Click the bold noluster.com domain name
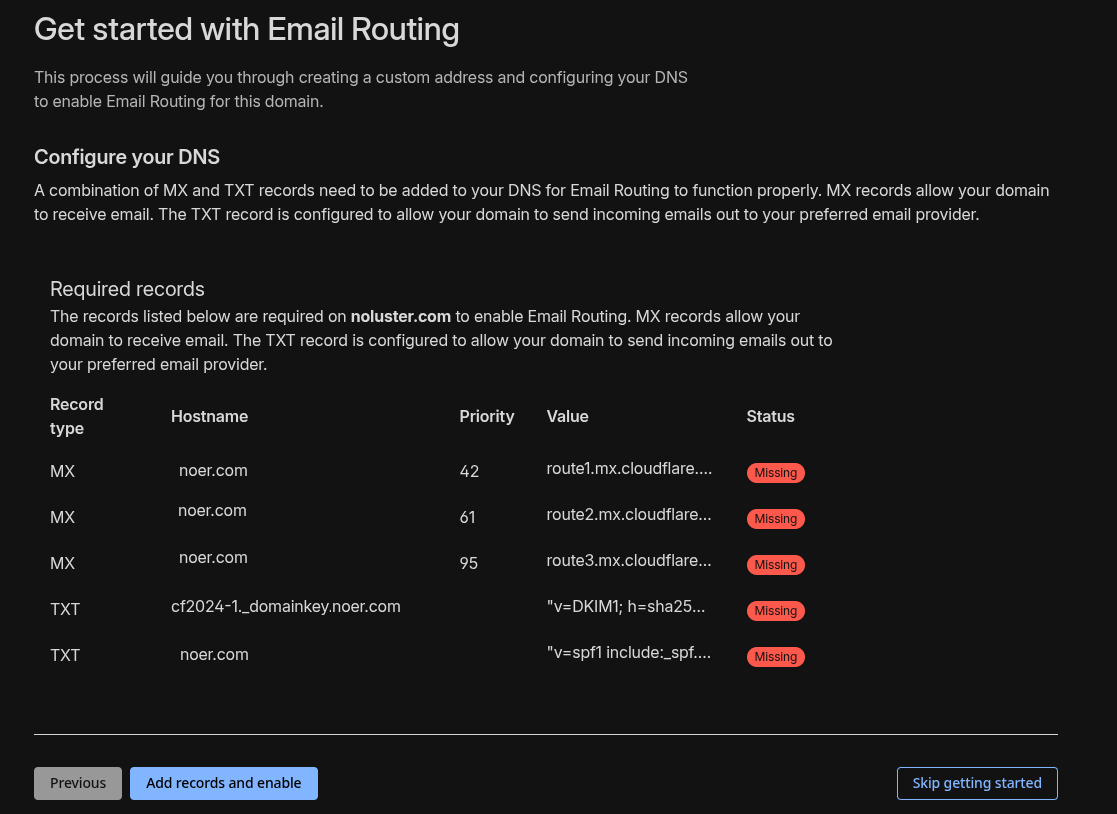Viewport: 1117px width, 814px height. (400, 316)
